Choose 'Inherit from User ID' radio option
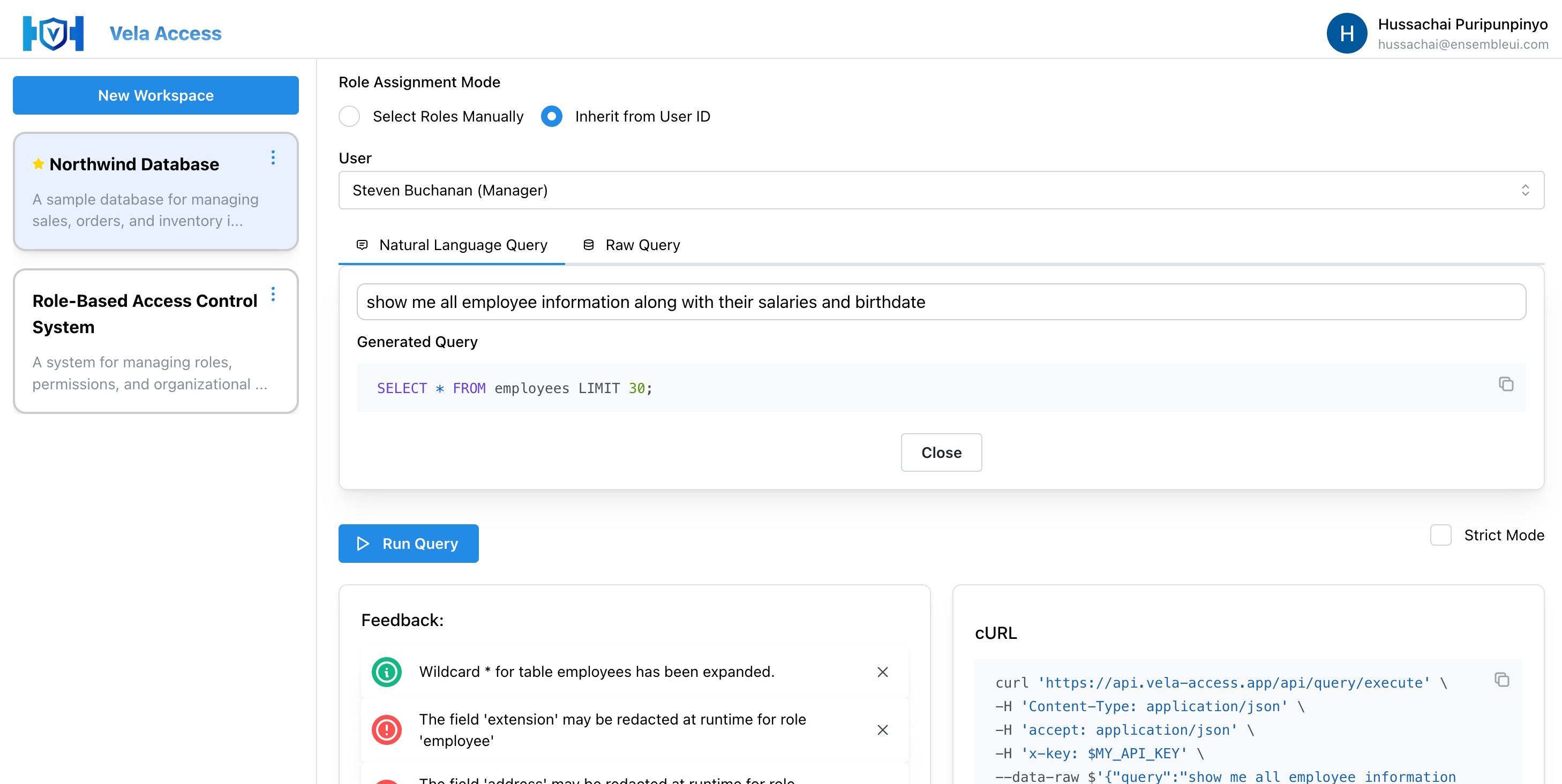Image resolution: width=1562 pixels, height=784 pixels. pyautogui.click(x=551, y=116)
